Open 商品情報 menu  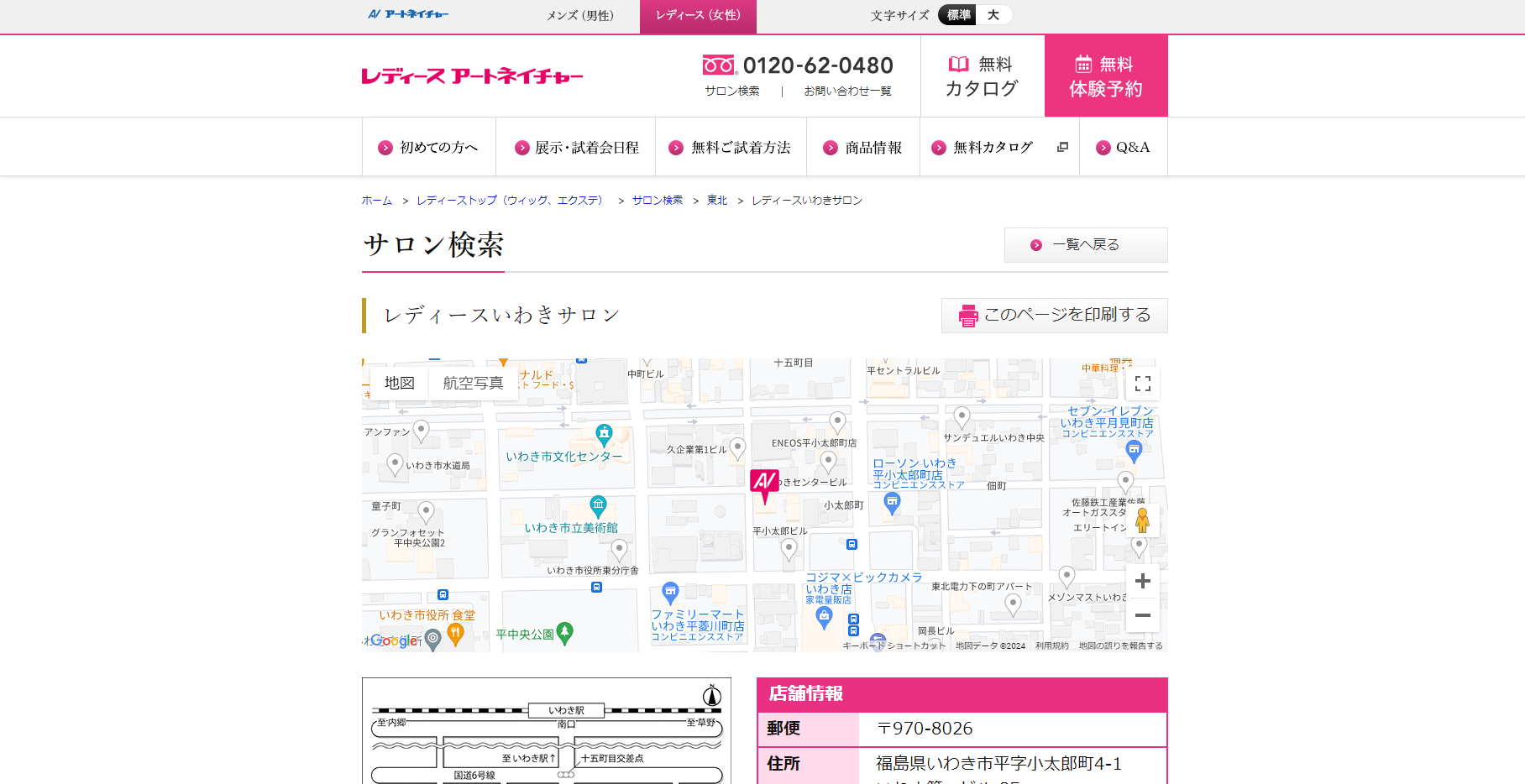point(863,147)
